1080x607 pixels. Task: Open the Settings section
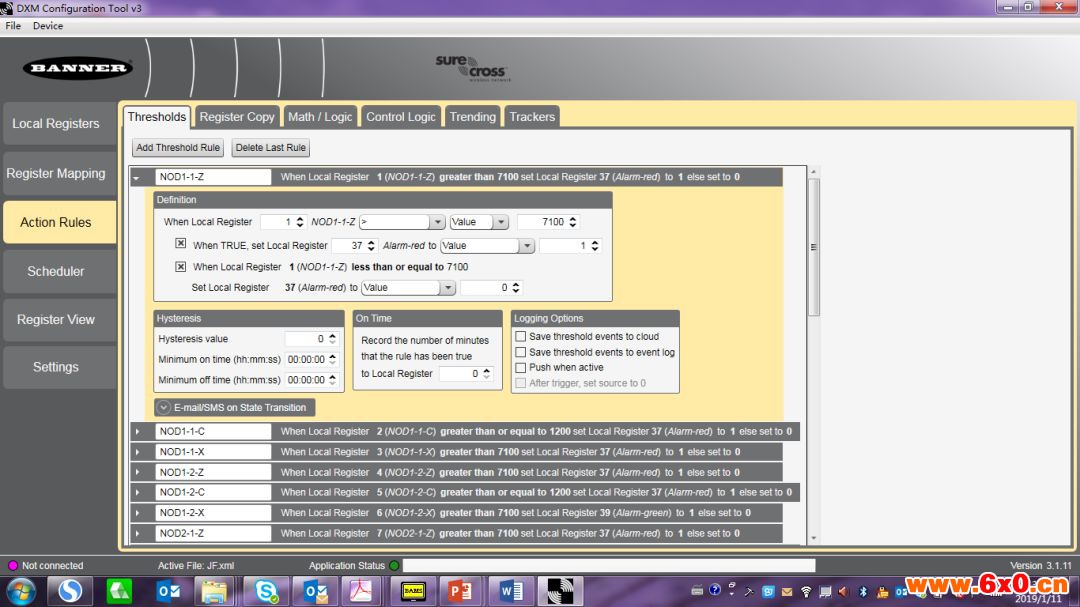pyautogui.click(x=60, y=367)
